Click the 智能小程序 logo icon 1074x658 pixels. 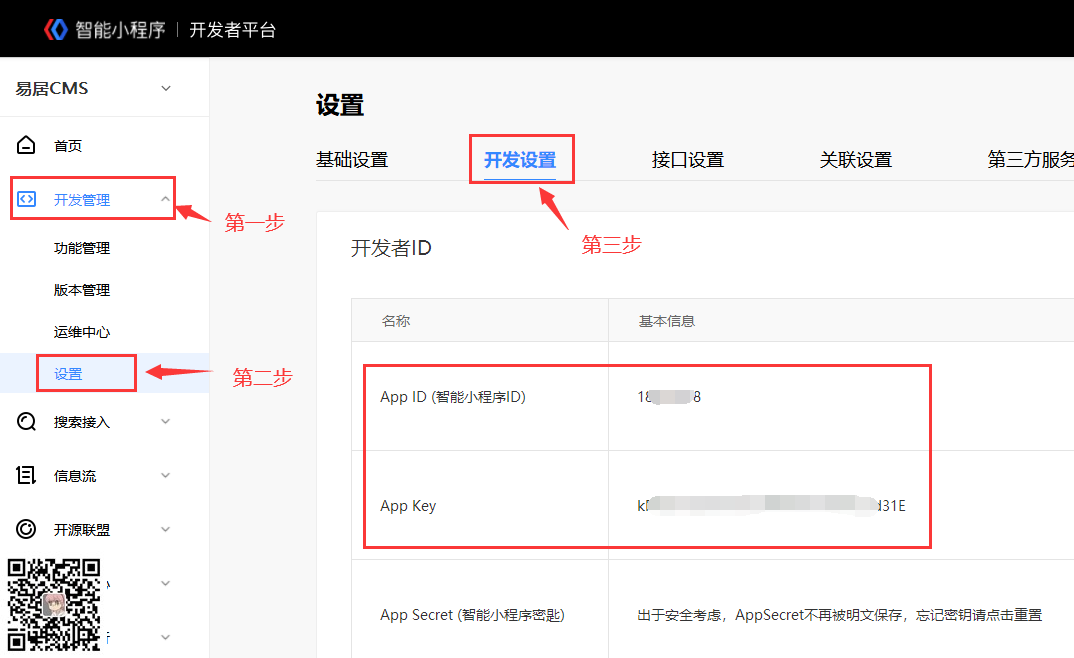click(x=56, y=28)
